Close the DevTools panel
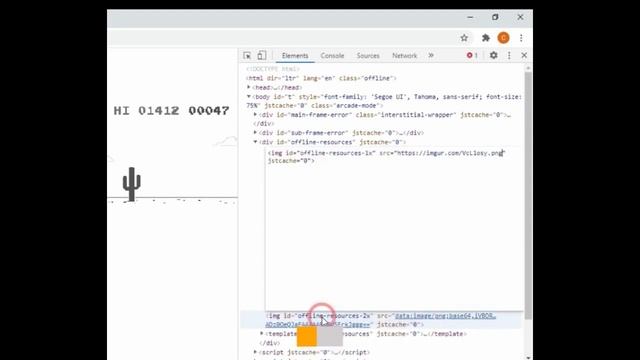640x360 pixels. [524, 55]
